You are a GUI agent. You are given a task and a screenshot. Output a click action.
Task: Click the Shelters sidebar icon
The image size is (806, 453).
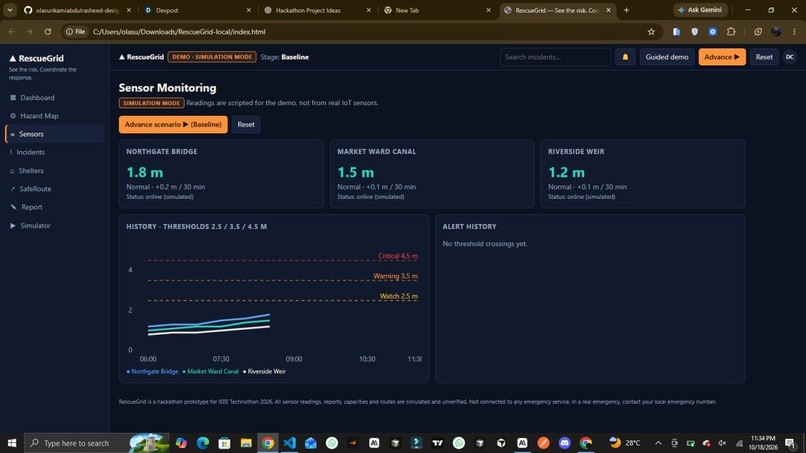(12, 171)
